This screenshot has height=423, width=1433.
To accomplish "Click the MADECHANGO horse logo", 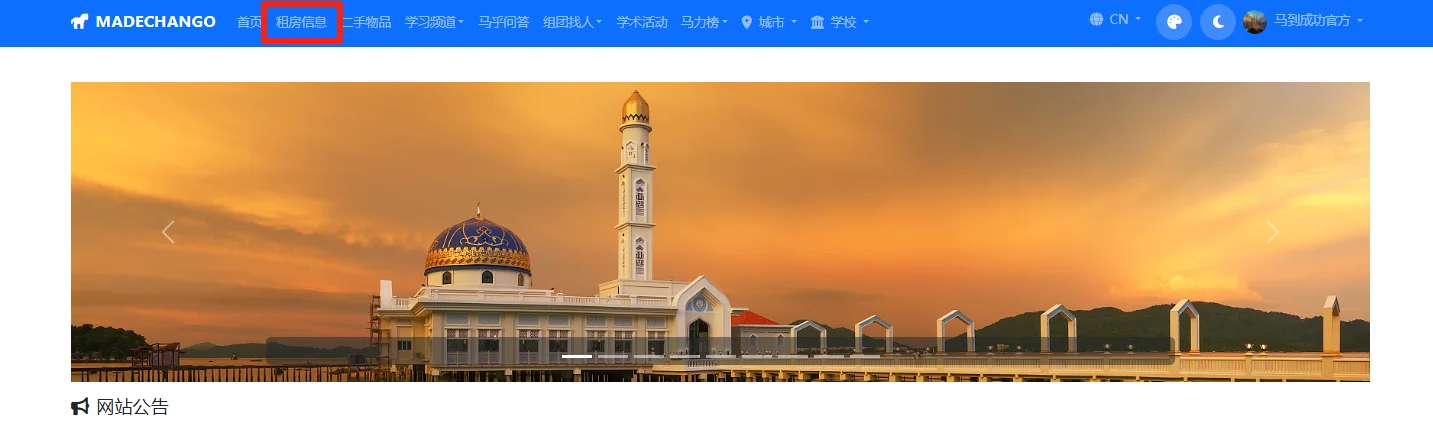I will click(x=80, y=21).
